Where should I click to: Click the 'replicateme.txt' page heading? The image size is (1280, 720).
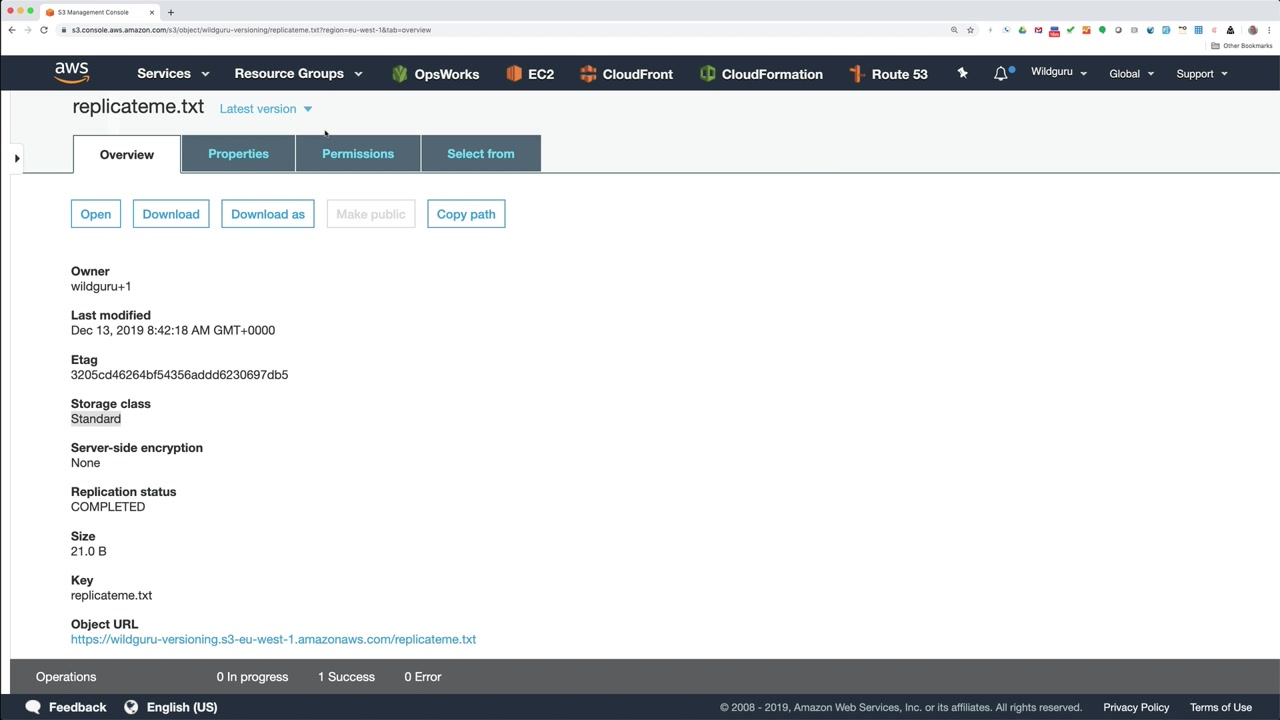pyautogui.click(x=138, y=107)
